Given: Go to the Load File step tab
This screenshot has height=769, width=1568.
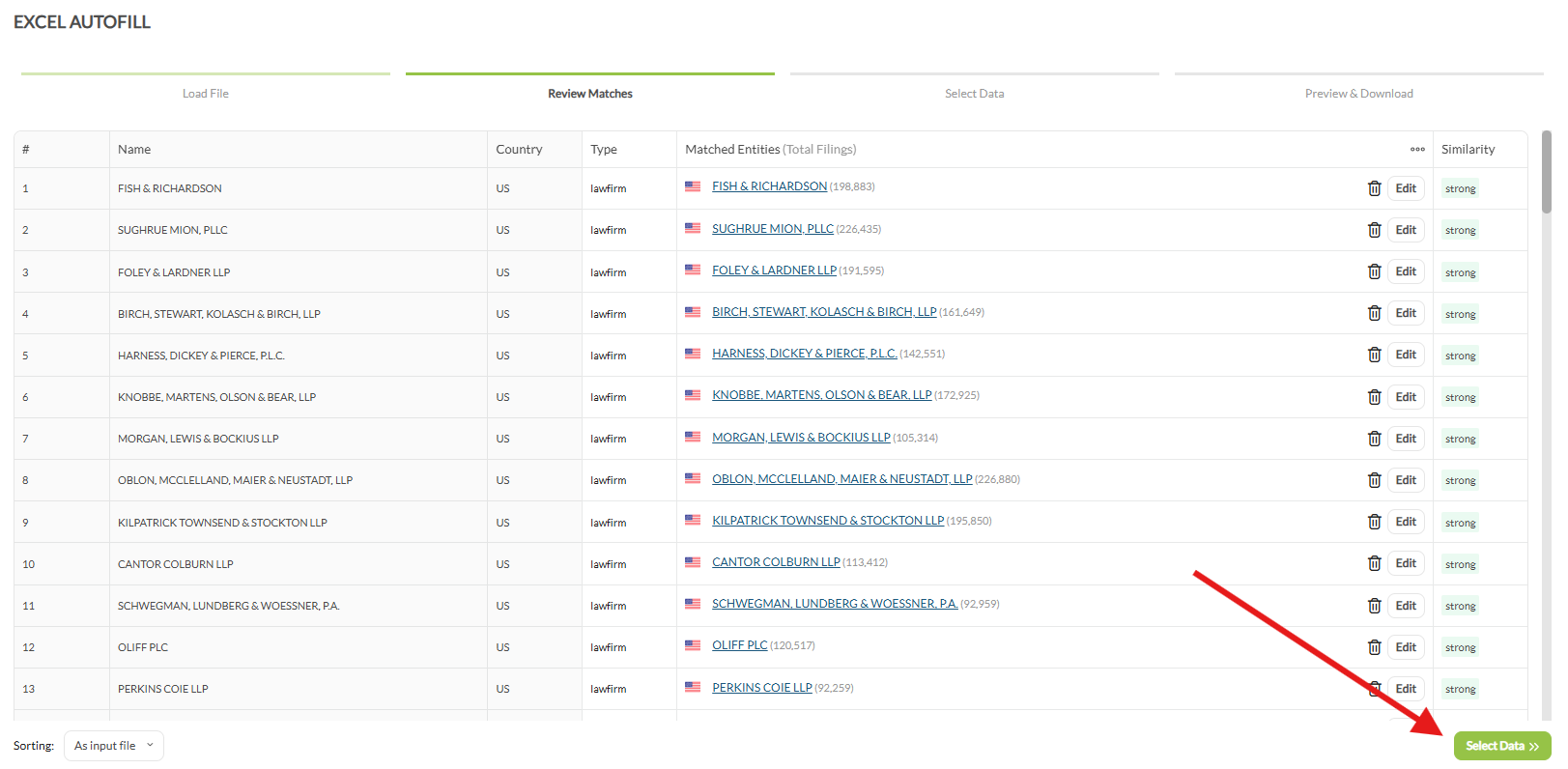Looking at the screenshot, I should click(x=206, y=94).
